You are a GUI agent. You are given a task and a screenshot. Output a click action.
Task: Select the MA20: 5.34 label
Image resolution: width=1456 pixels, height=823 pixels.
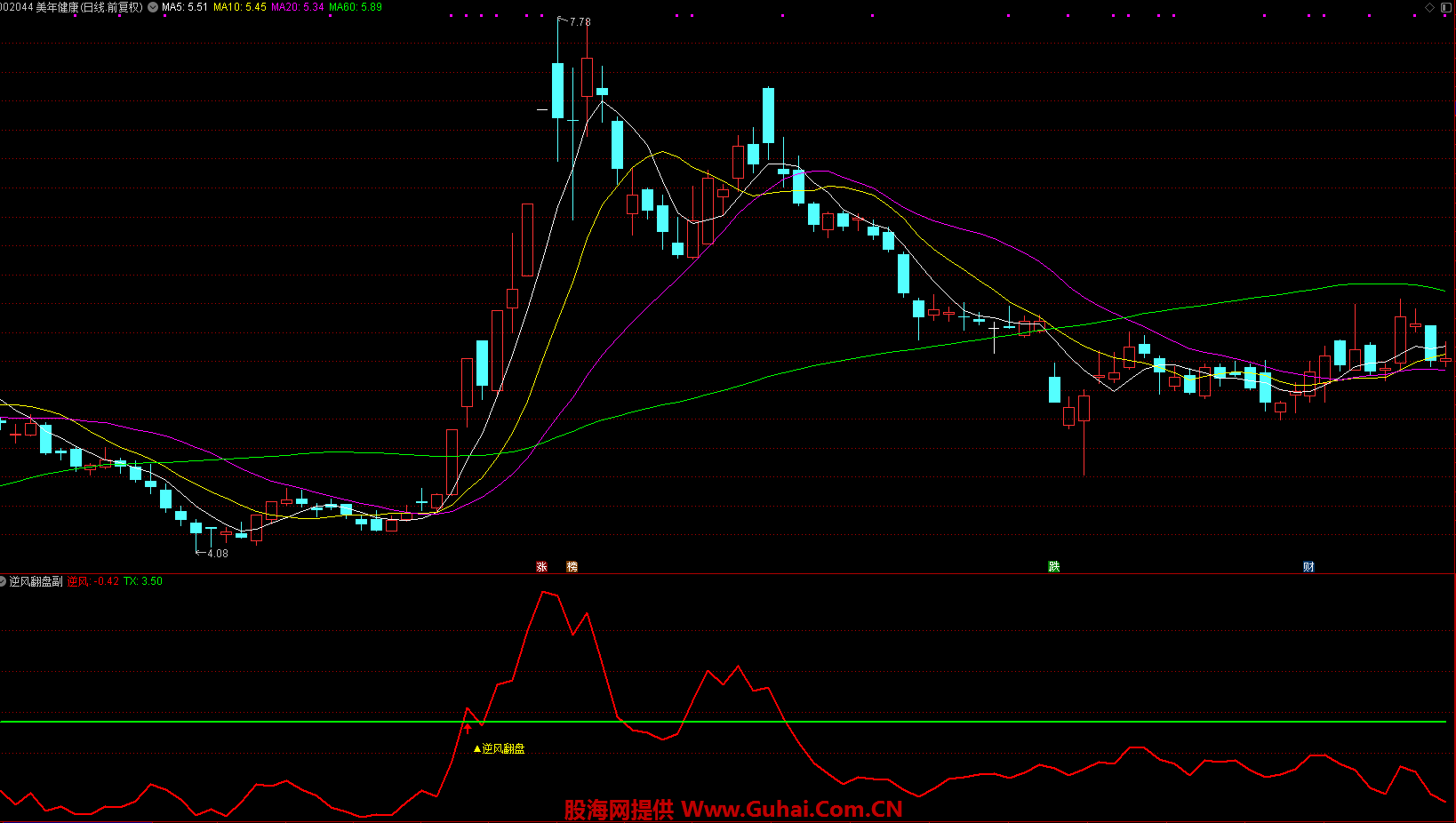coord(298,7)
